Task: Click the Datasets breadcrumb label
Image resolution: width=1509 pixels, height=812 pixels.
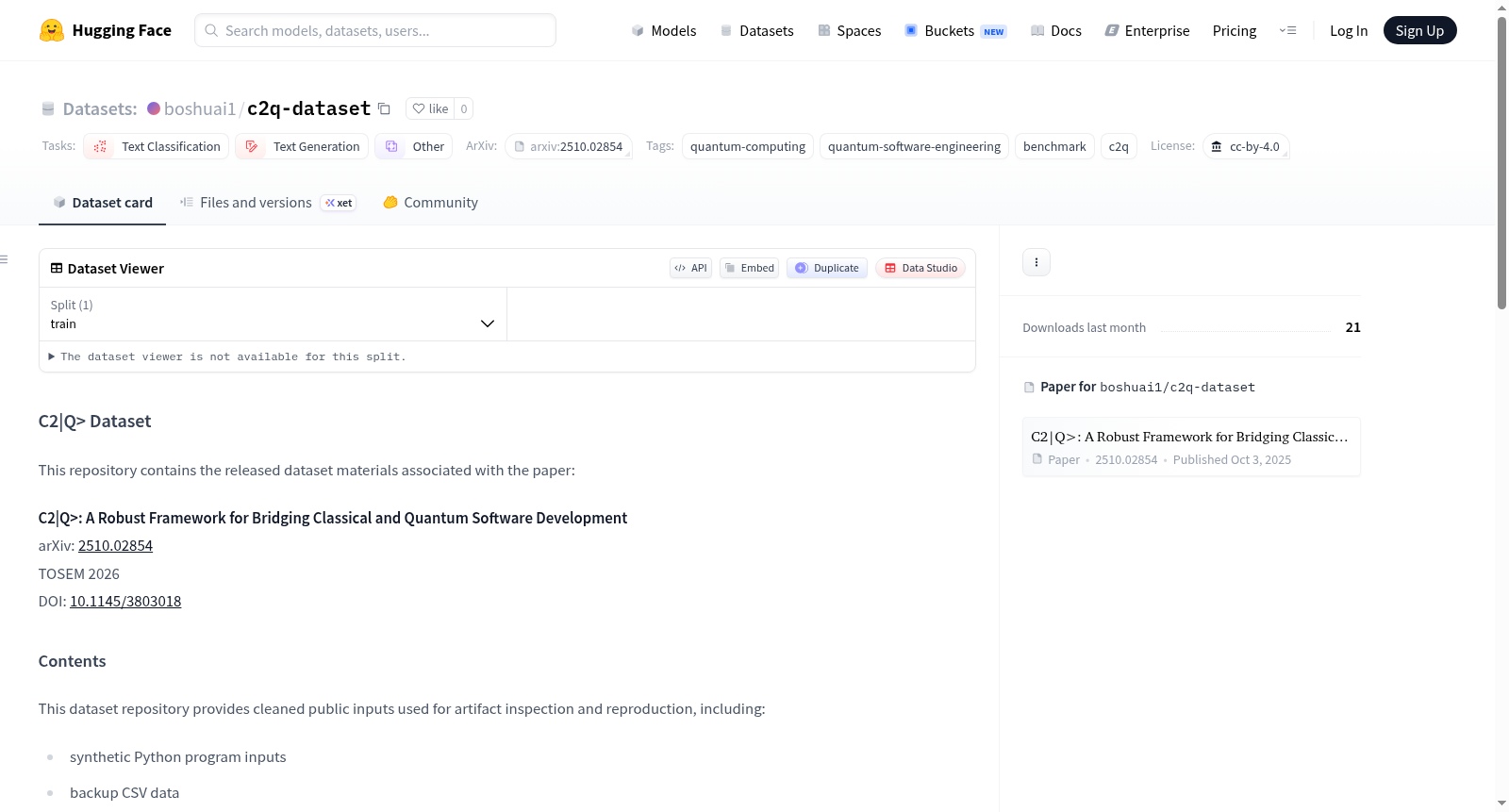Action: point(100,108)
